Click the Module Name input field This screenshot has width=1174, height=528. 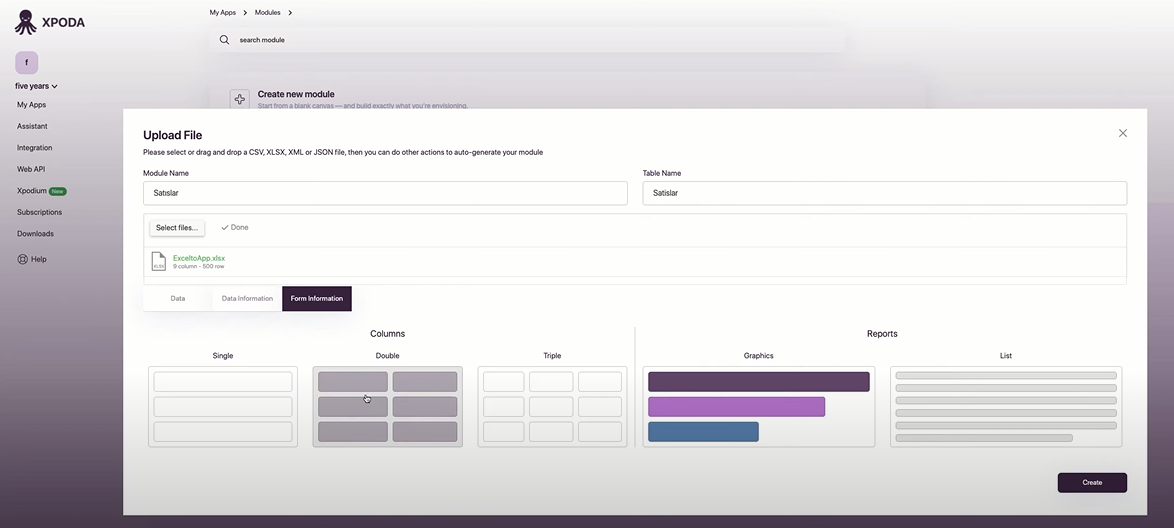tap(385, 193)
